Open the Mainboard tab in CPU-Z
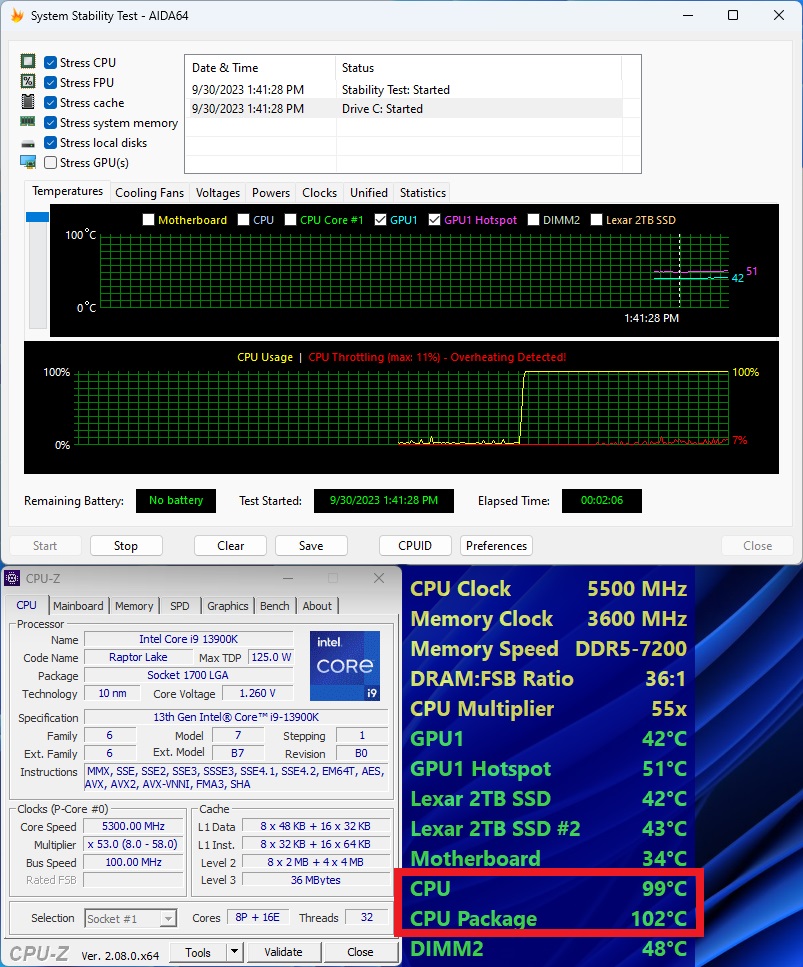The image size is (803, 967). click(78, 606)
